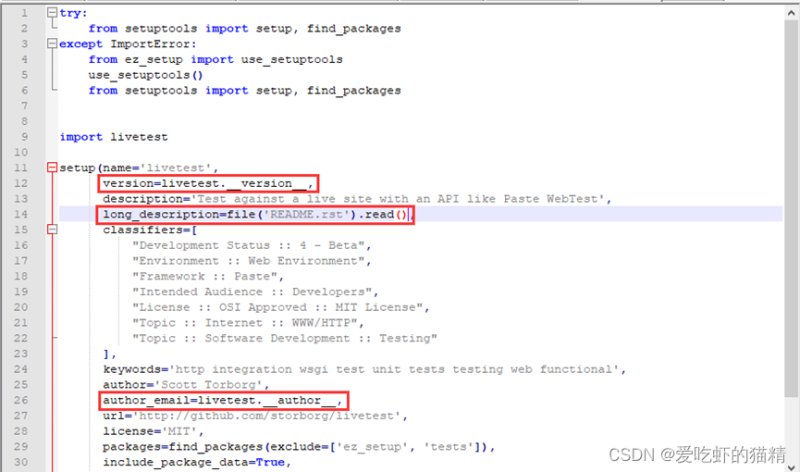Screen dimensions: 800x472
Task: Click 'author_email=livetest.__author__,' text
Action: [222, 401]
